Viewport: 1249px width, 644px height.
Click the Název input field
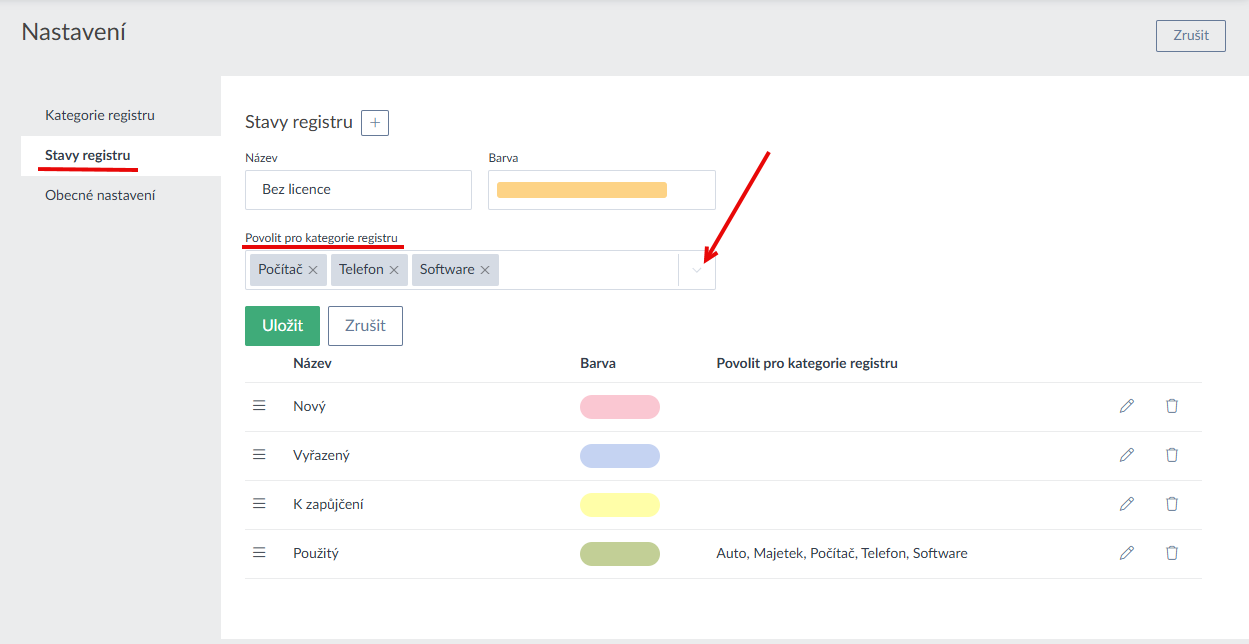click(358, 190)
